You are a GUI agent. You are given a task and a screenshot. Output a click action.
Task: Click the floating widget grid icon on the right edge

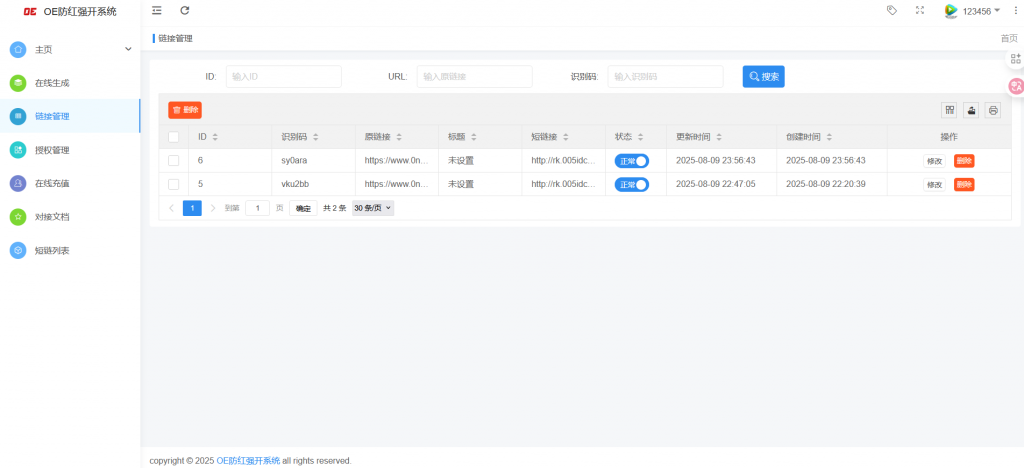(1016, 59)
